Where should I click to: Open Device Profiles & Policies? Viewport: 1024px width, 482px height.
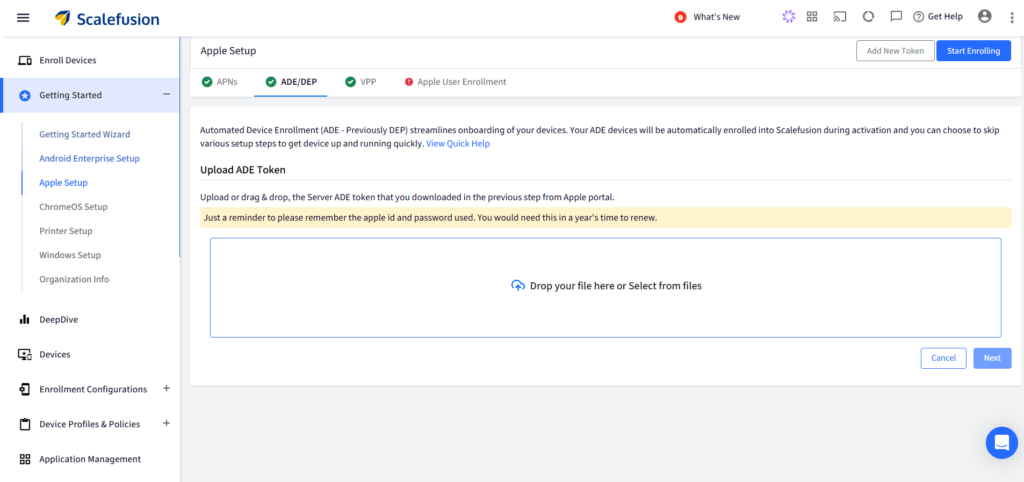click(89, 425)
